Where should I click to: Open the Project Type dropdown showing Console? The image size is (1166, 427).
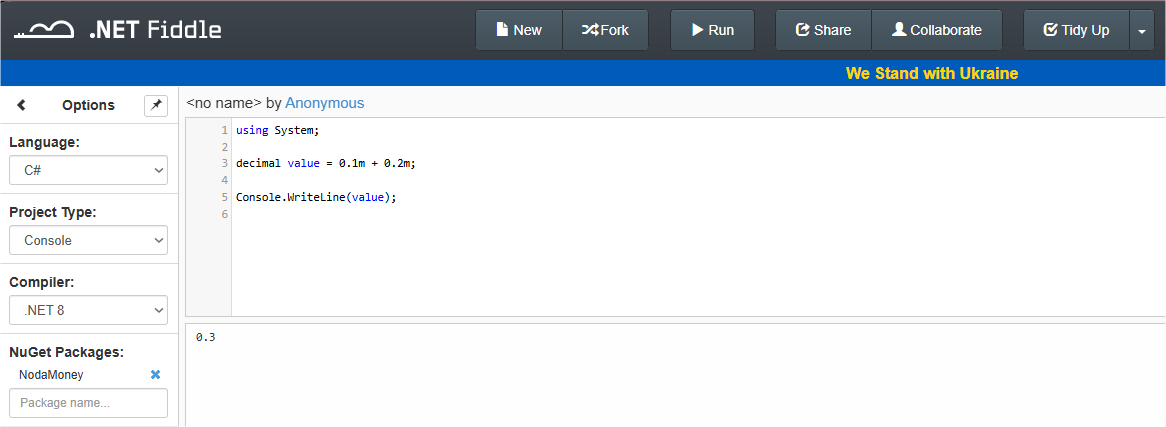click(x=88, y=240)
